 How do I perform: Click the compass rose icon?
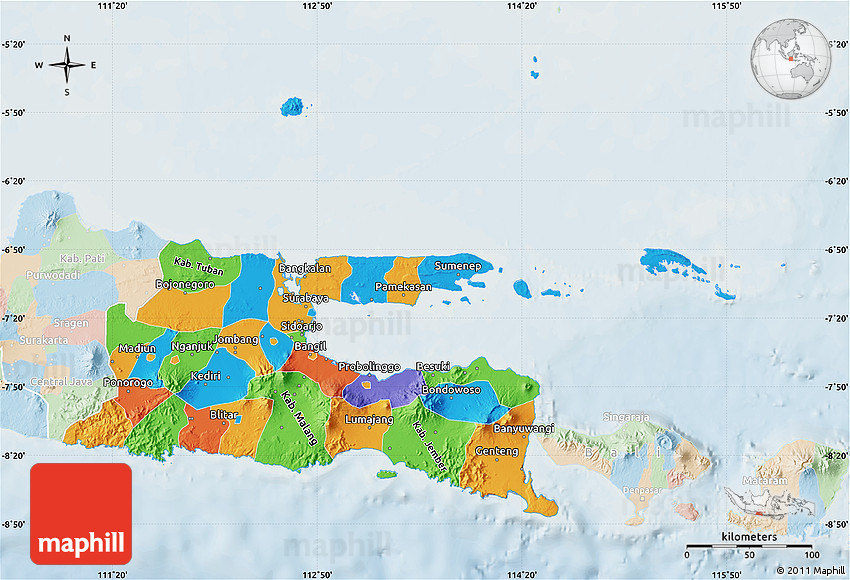(67, 66)
